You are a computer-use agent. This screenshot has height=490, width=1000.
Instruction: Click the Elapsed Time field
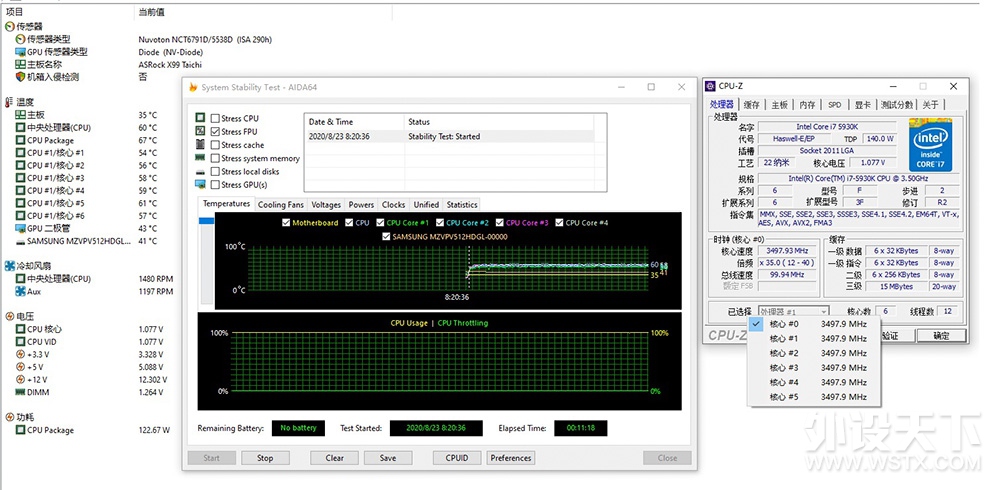(580, 428)
